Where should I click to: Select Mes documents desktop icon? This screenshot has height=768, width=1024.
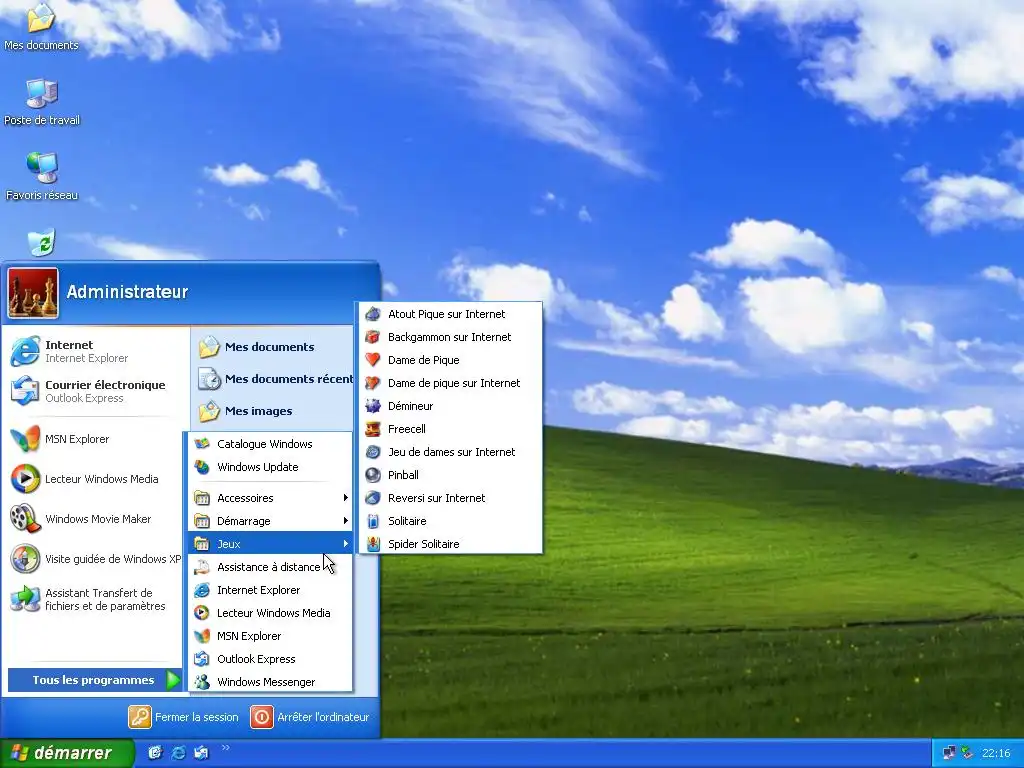coord(41,26)
